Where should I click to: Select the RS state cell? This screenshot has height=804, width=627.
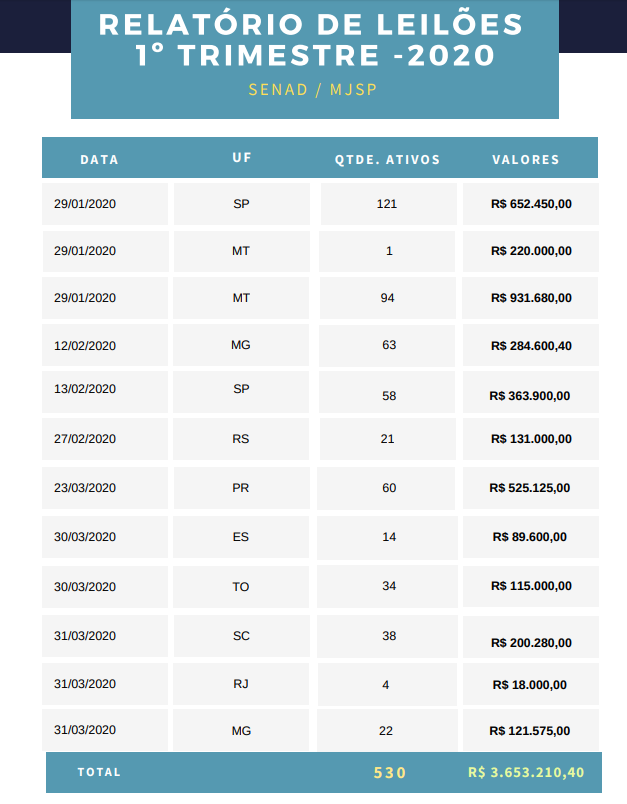click(x=241, y=438)
